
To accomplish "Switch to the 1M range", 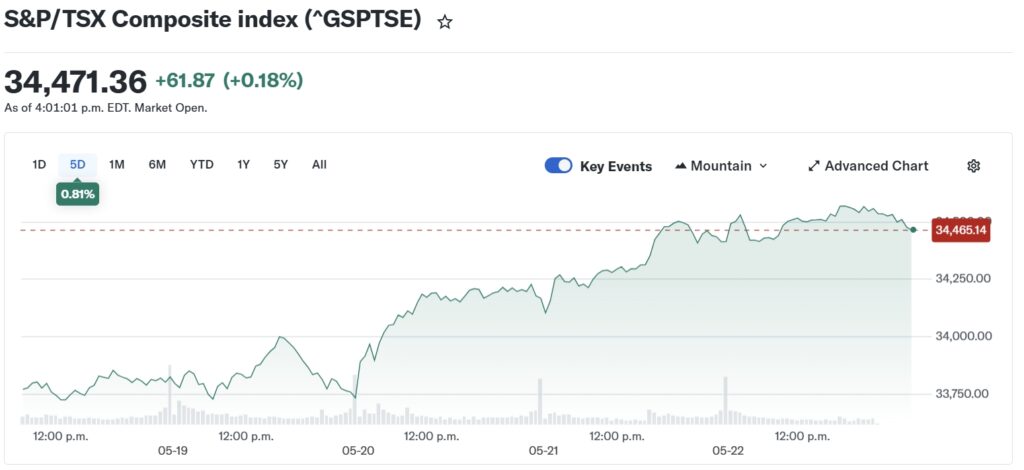I will [x=117, y=164].
